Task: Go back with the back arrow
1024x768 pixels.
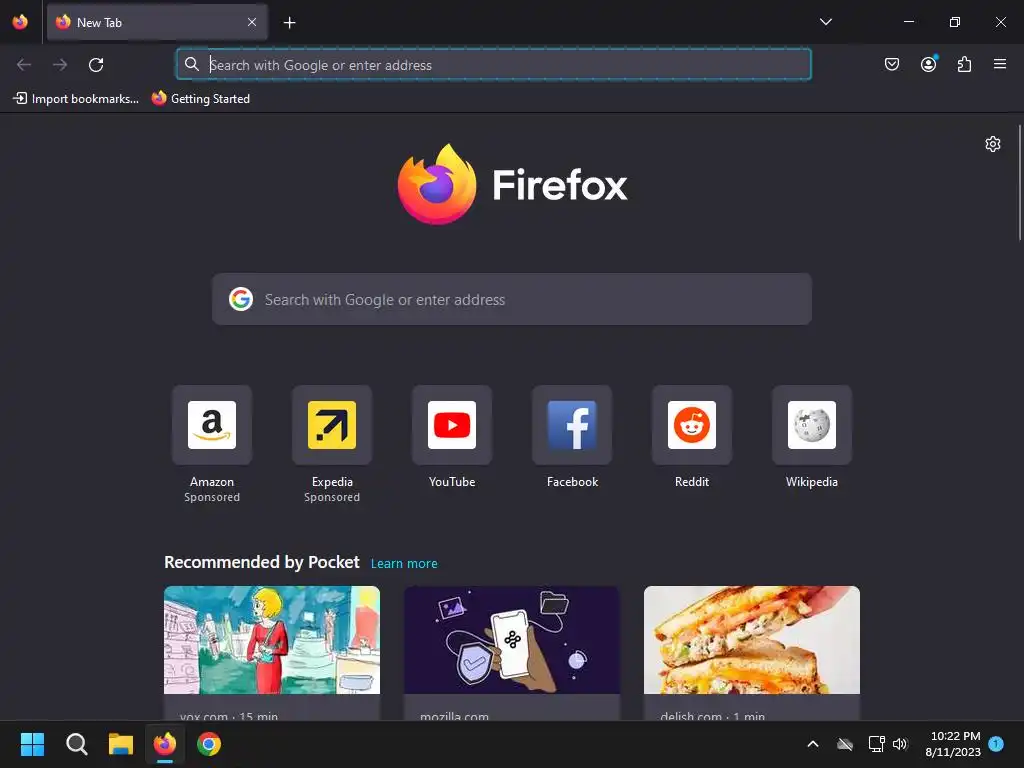Action: pyautogui.click(x=24, y=65)
